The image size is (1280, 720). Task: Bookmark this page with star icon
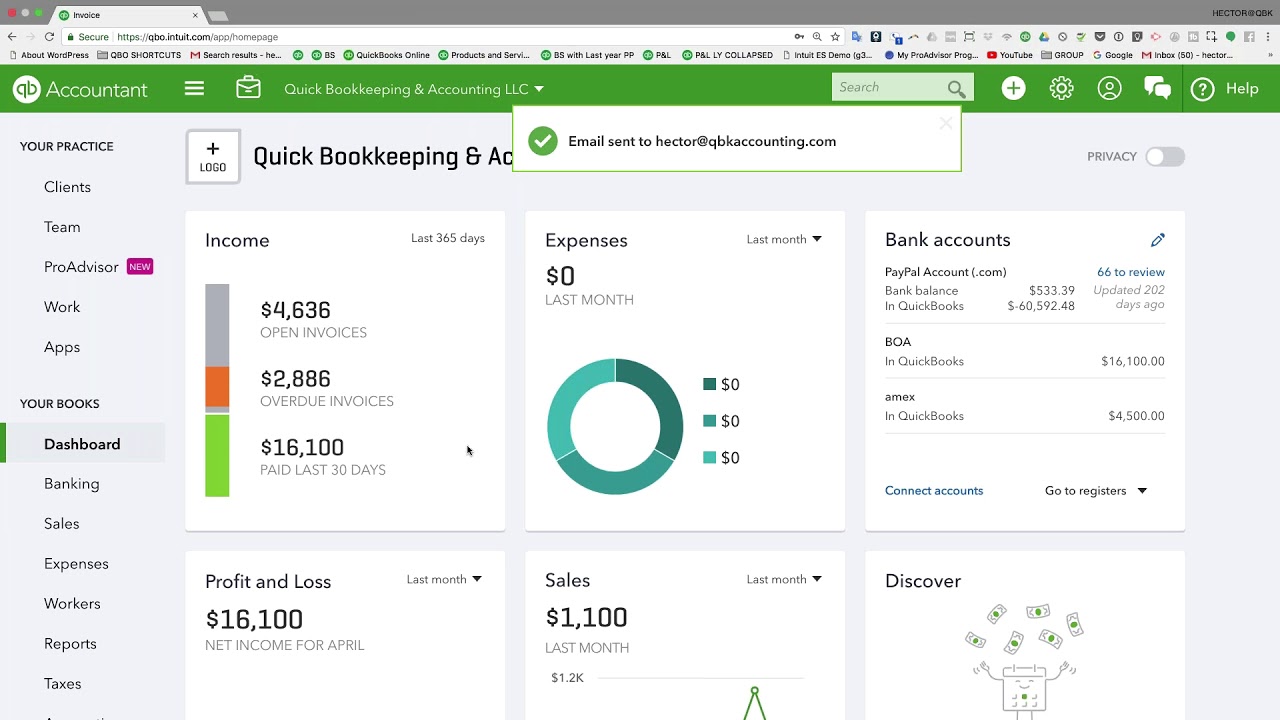[835, 37]
